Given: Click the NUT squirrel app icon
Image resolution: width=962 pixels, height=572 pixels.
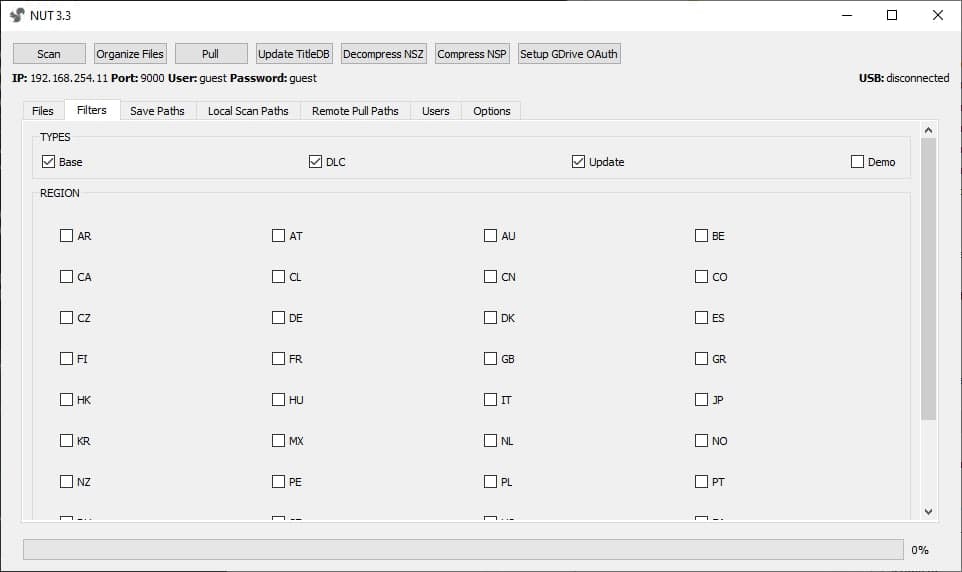Looking at the screenshot, I should (17, 15).
